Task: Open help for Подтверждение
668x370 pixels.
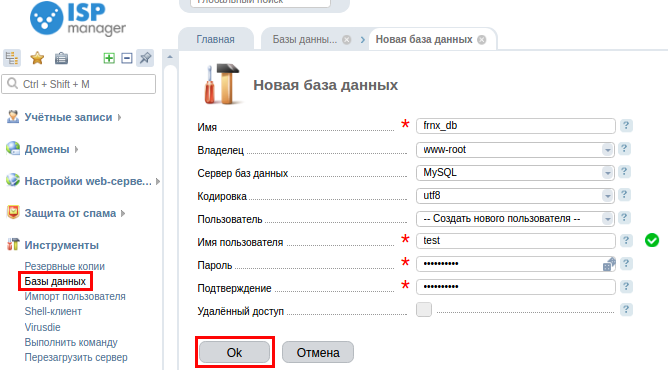Action: (626, 287)
